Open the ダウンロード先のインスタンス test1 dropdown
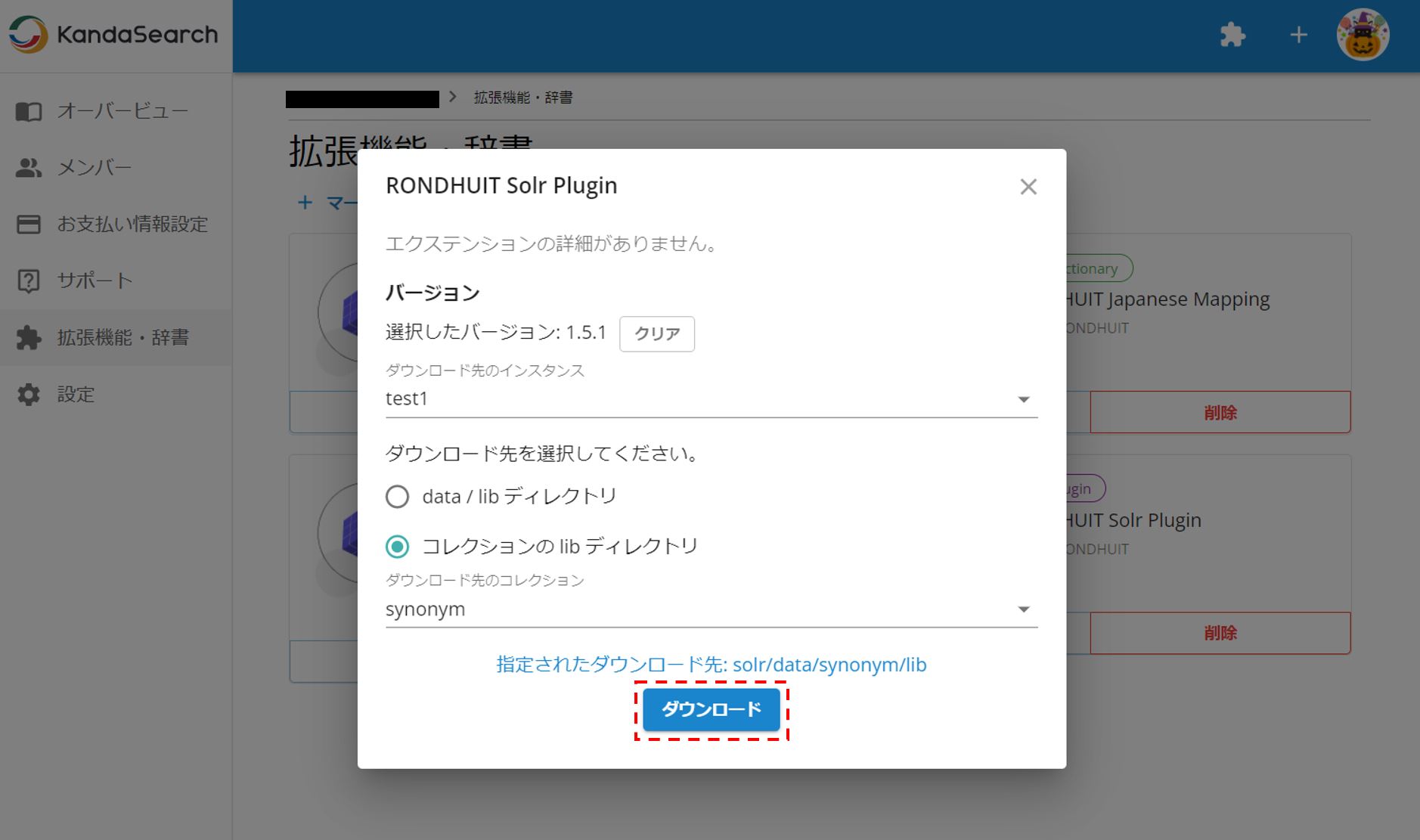The image size is (1420, 840). tap(711, 398)
